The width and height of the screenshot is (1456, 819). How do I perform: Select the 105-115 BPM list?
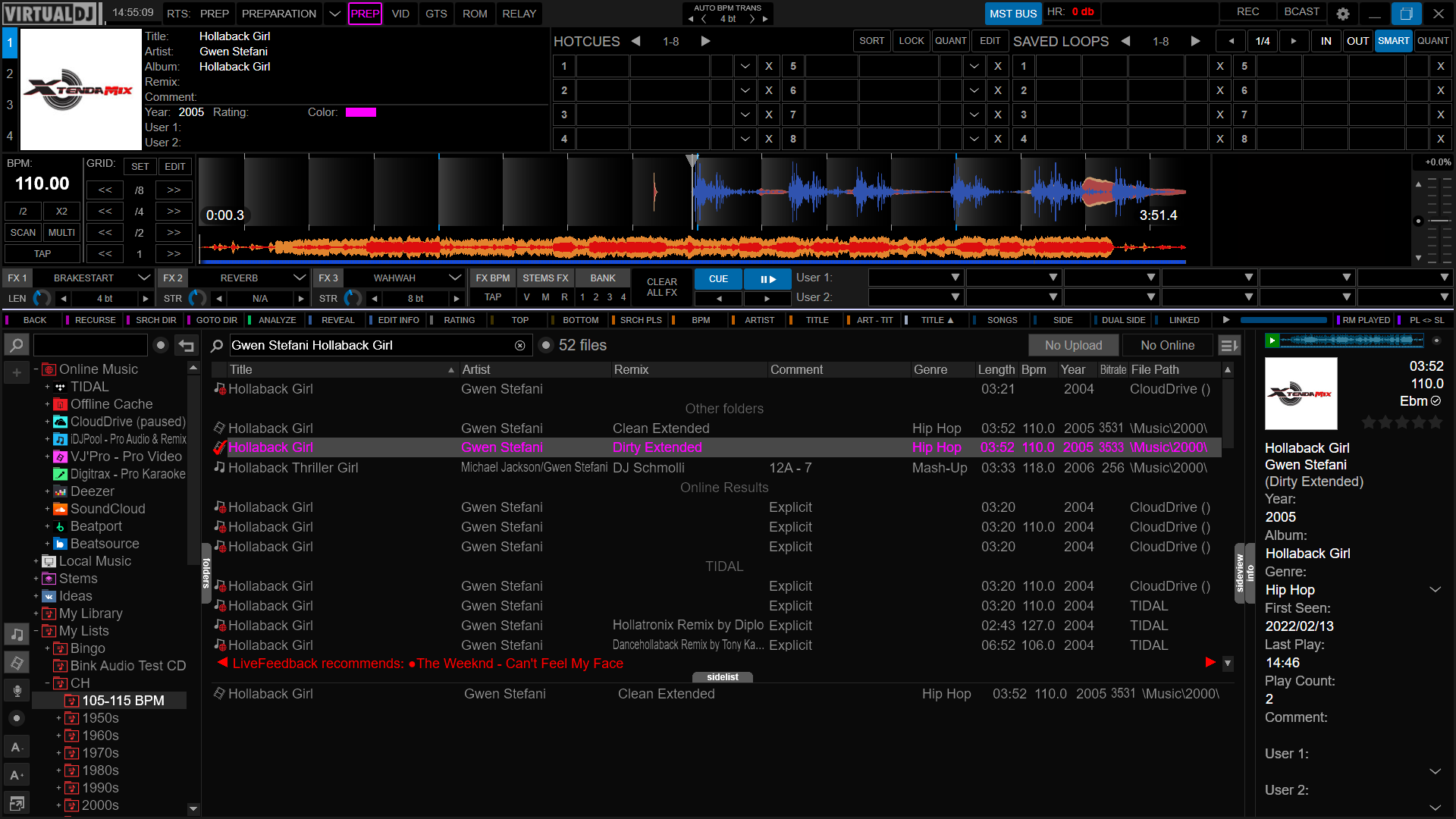pyautogui.click(x=123, y=701)
